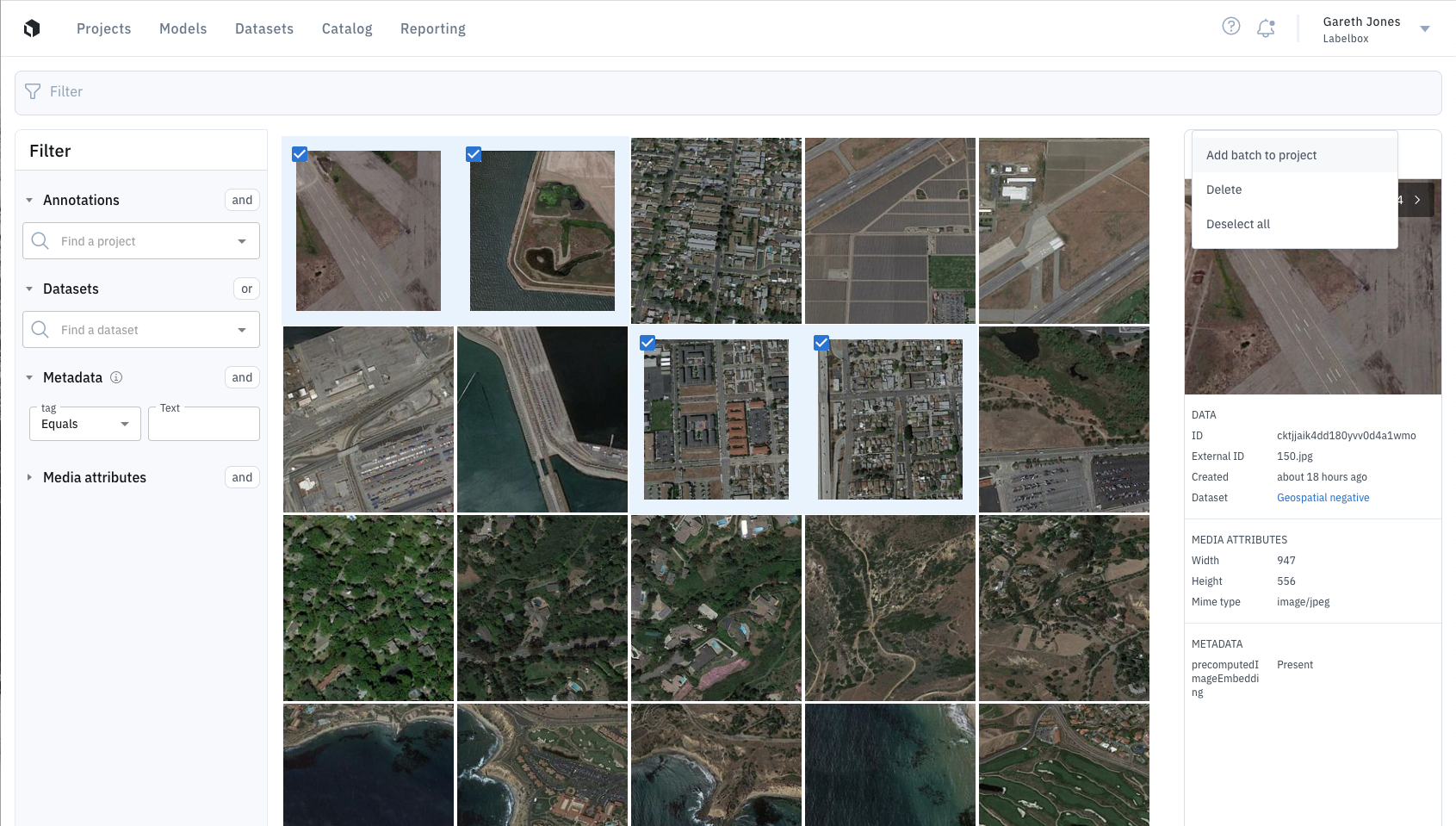
Task: Open the Projects tab
Action: (104, 28)
